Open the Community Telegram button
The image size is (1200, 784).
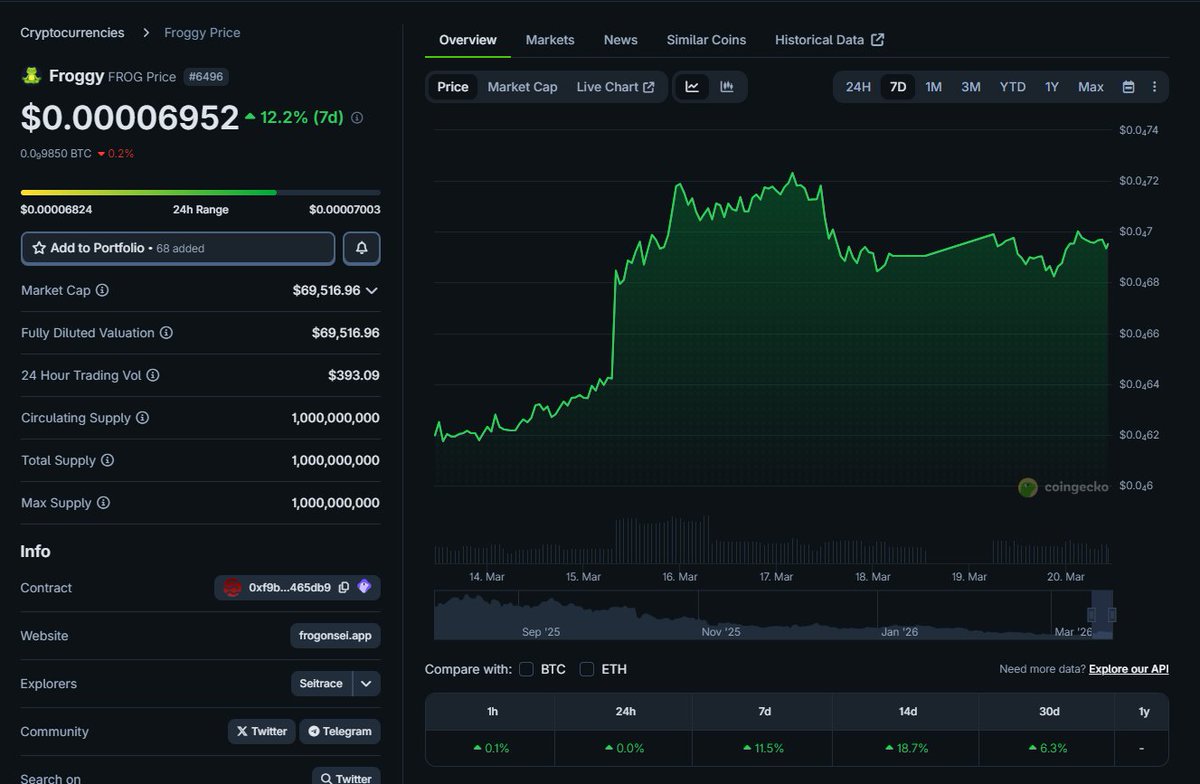[x=340, y=731]
